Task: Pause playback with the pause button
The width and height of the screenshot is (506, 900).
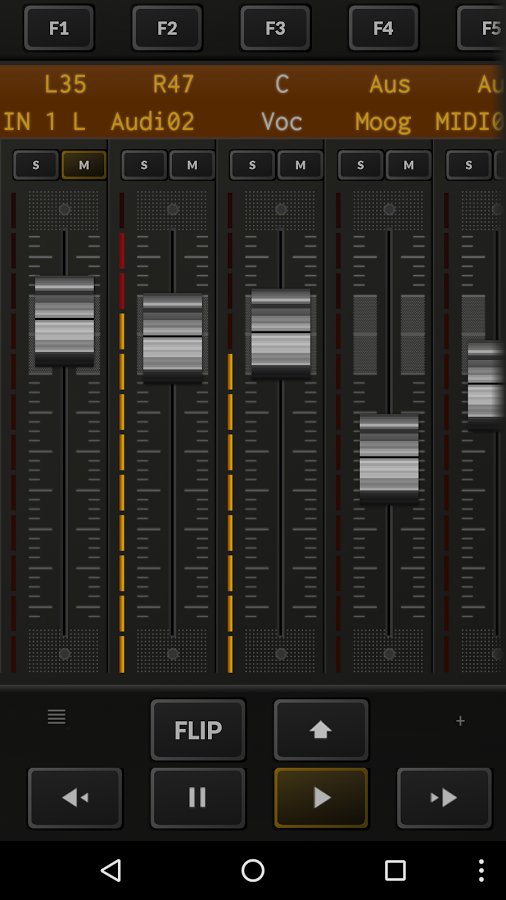Action: click(x=198, y=797)
